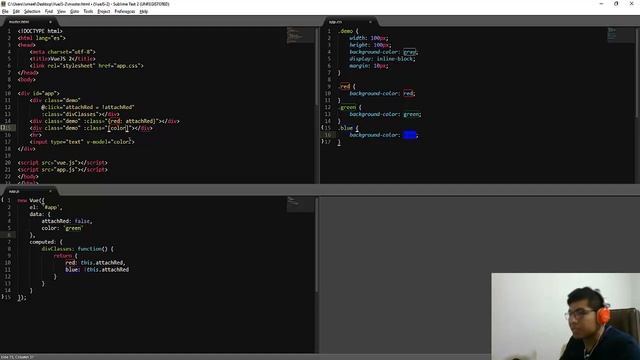Open the File menu
This screenshot has height=360, width=640.
click(x=5, y=11)
